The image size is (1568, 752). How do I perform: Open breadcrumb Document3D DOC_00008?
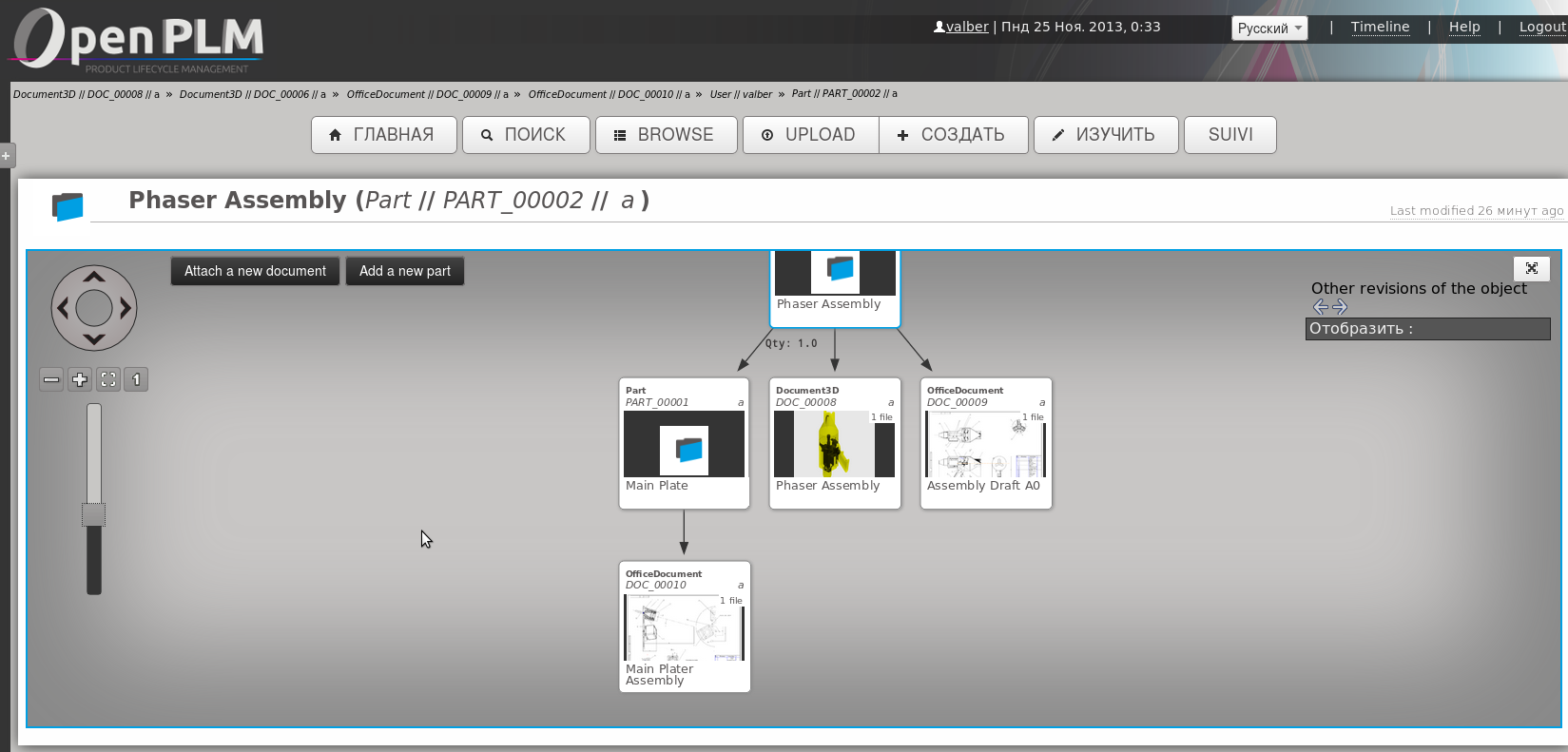click(87, 94)
